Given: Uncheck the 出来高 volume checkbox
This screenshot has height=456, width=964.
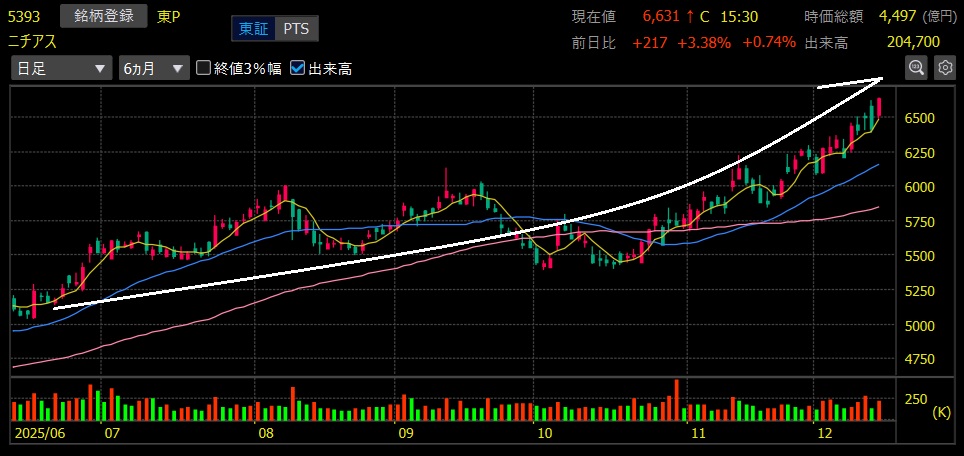Looking at the screenshot, I should click(x=297, y=68).
